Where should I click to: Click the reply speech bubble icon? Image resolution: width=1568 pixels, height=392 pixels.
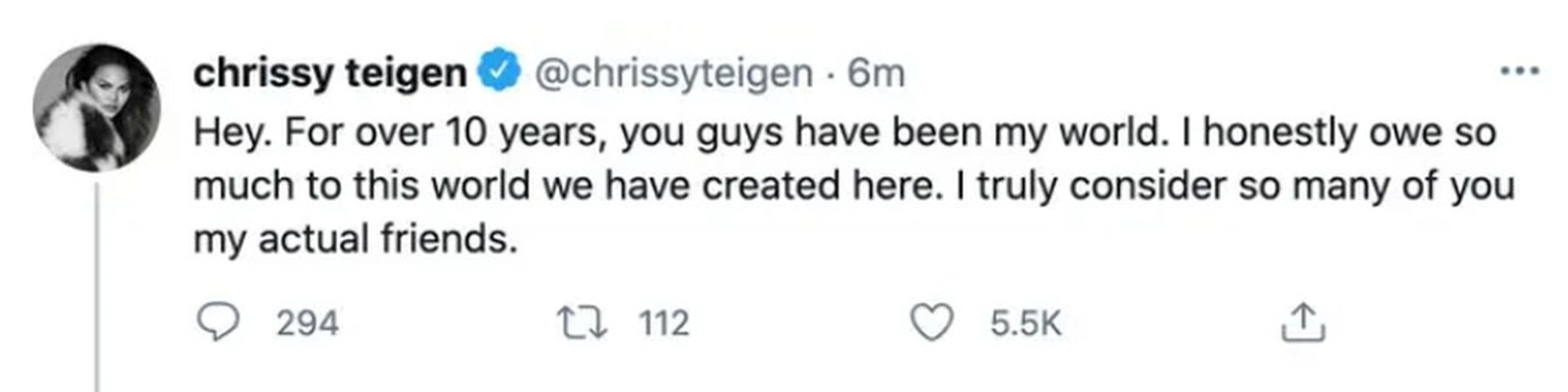tap(217, 323)
